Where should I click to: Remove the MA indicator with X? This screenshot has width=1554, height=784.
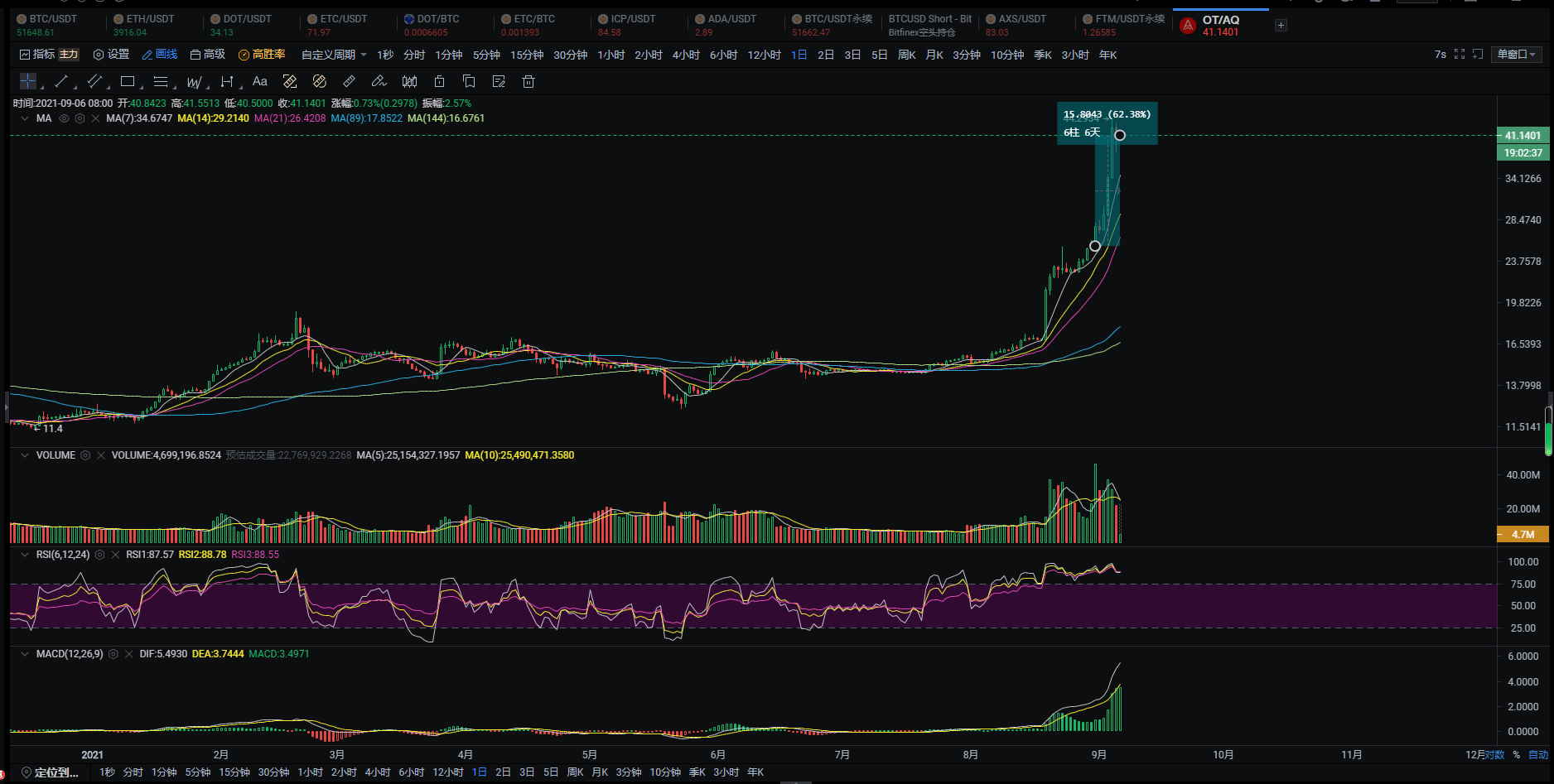coord(96,118)
